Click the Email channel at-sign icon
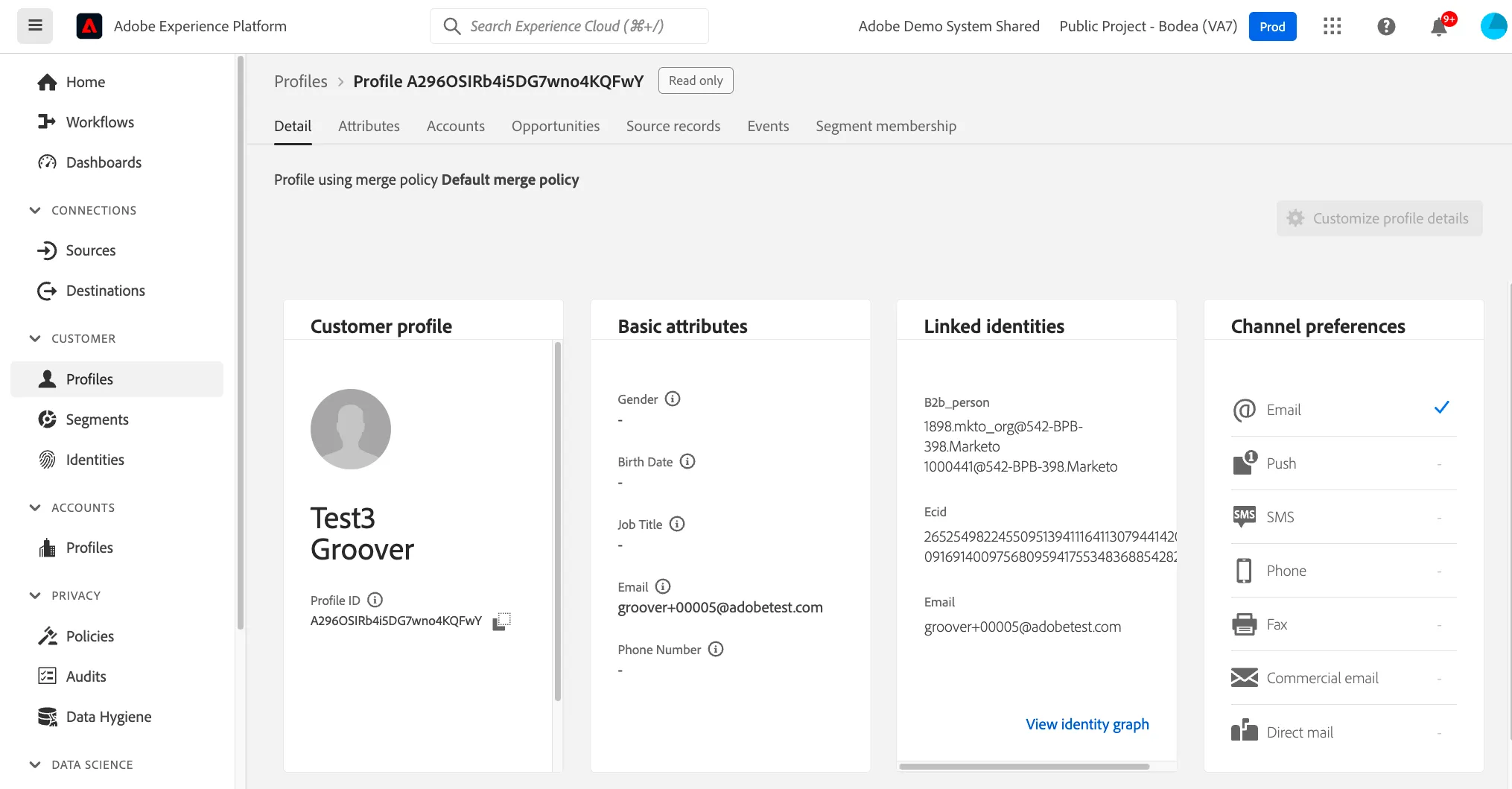 1245,410
